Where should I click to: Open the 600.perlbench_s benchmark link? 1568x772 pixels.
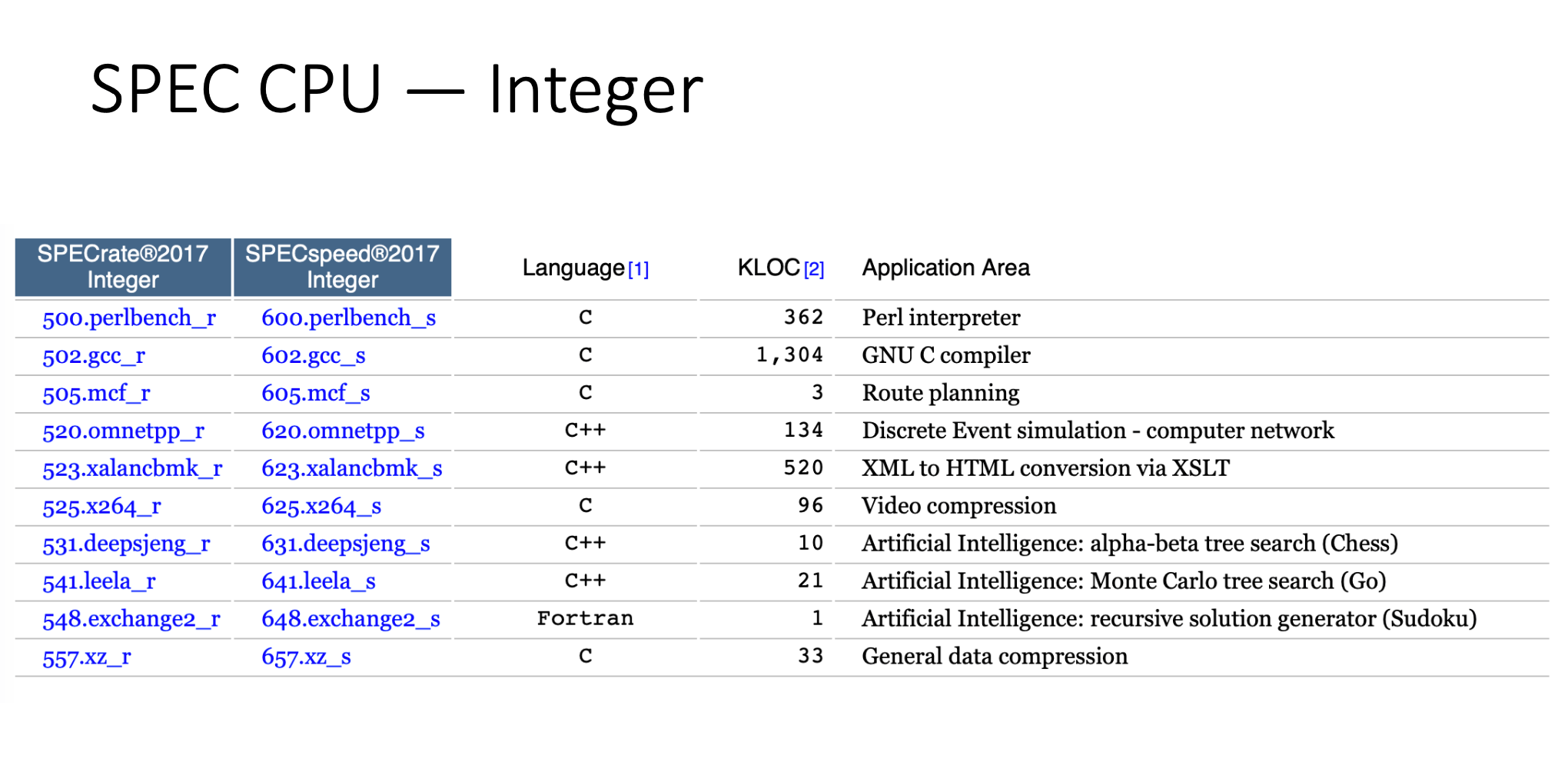pos(349,318)
